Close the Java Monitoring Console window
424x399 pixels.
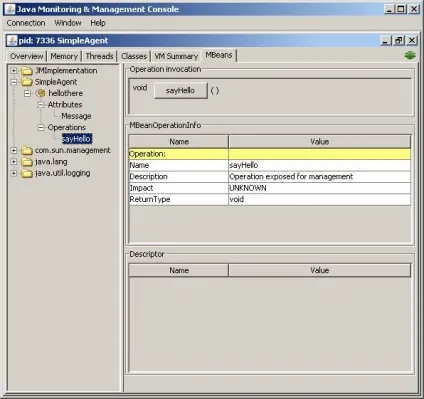click(x=414, y=9)
